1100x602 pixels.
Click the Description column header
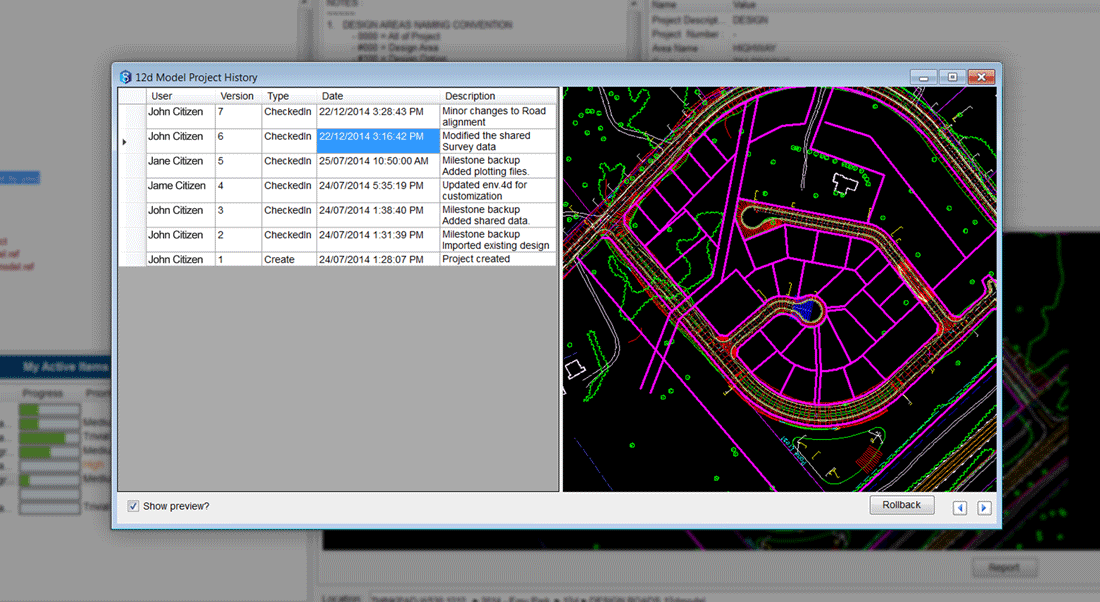(470, 96)
